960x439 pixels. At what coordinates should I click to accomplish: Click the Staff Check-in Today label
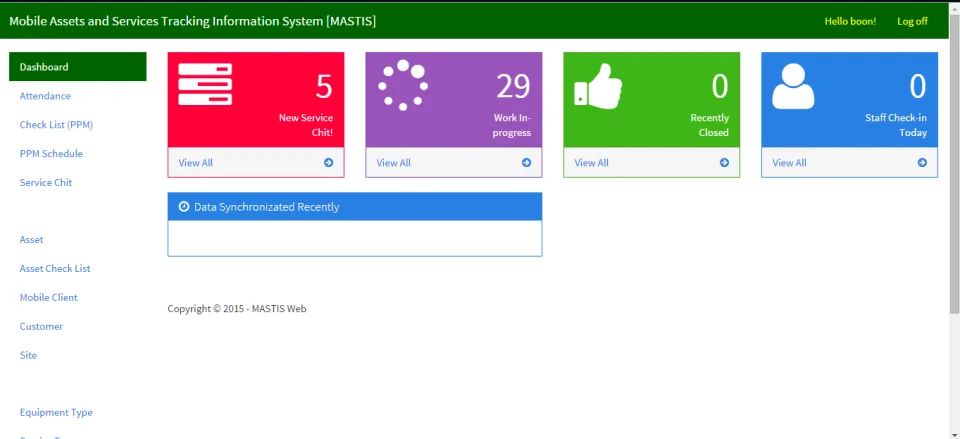pyautogui.click(x=896, y=125)
